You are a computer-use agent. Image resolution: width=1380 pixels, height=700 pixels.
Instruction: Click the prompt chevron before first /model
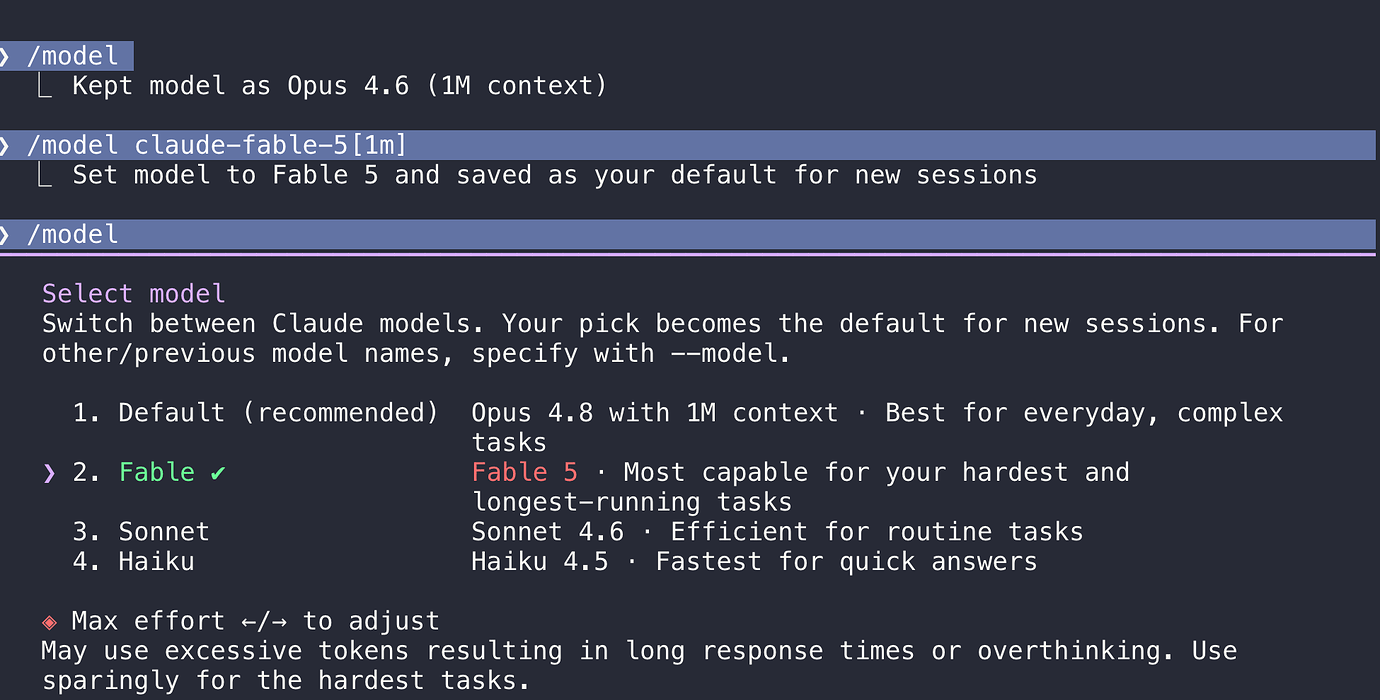tap(4, 56)
